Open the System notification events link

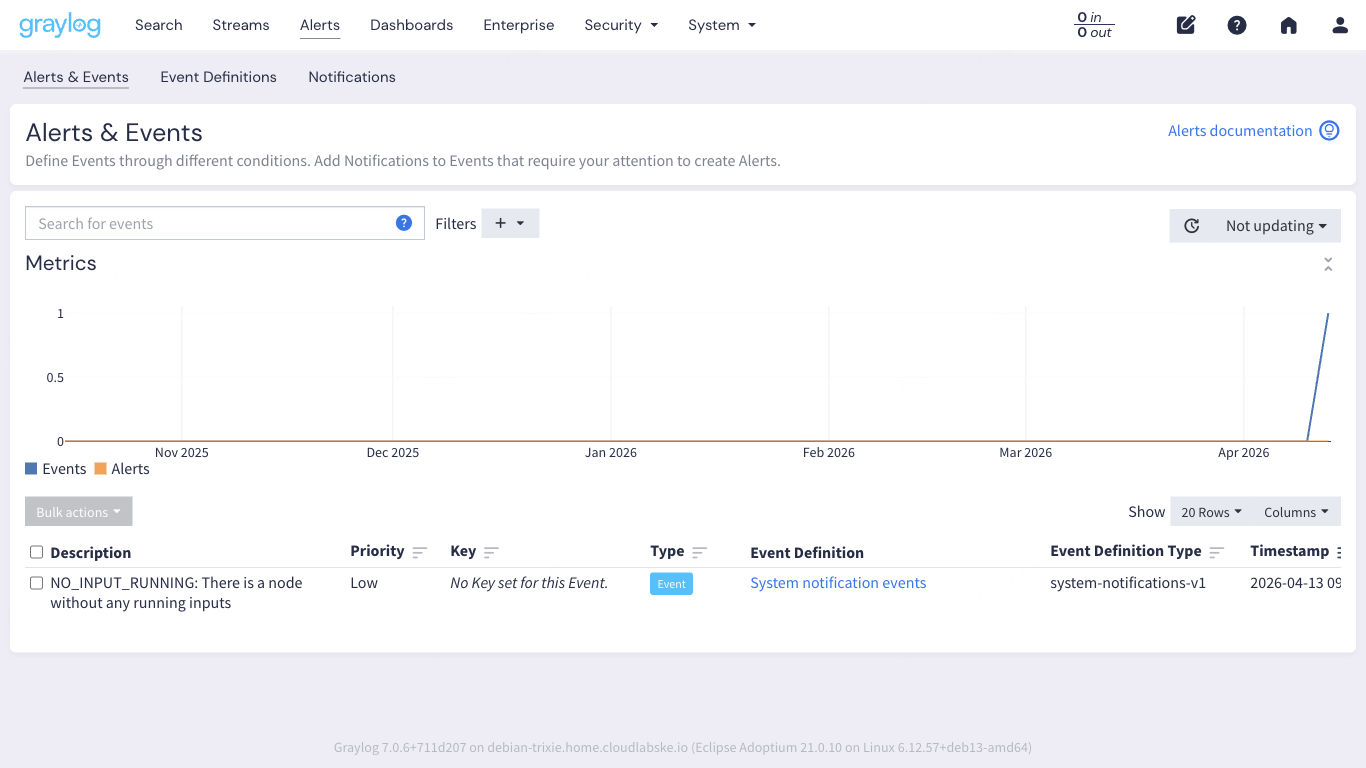coord(838,583)
